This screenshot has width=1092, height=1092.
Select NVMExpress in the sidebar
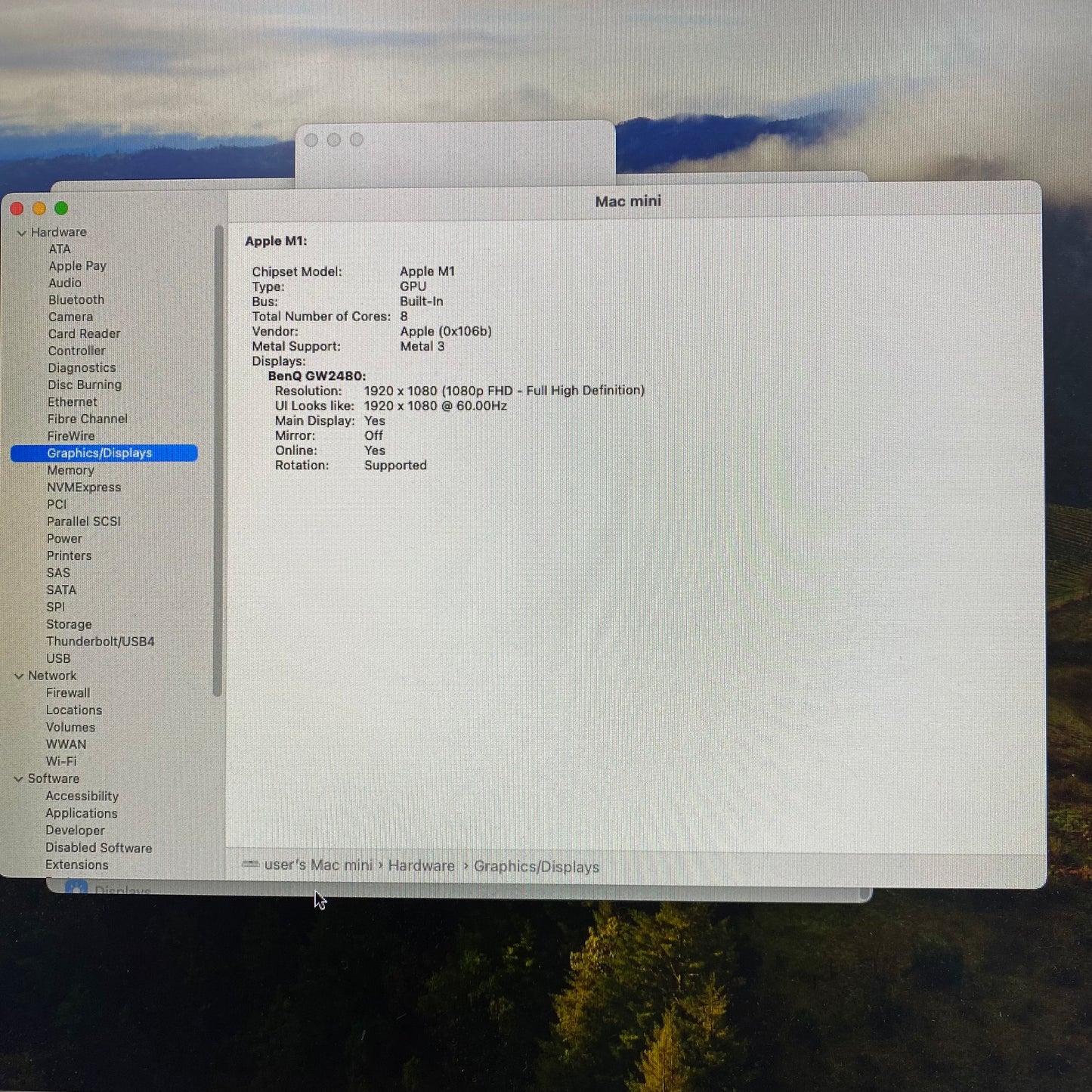(84, 488)
